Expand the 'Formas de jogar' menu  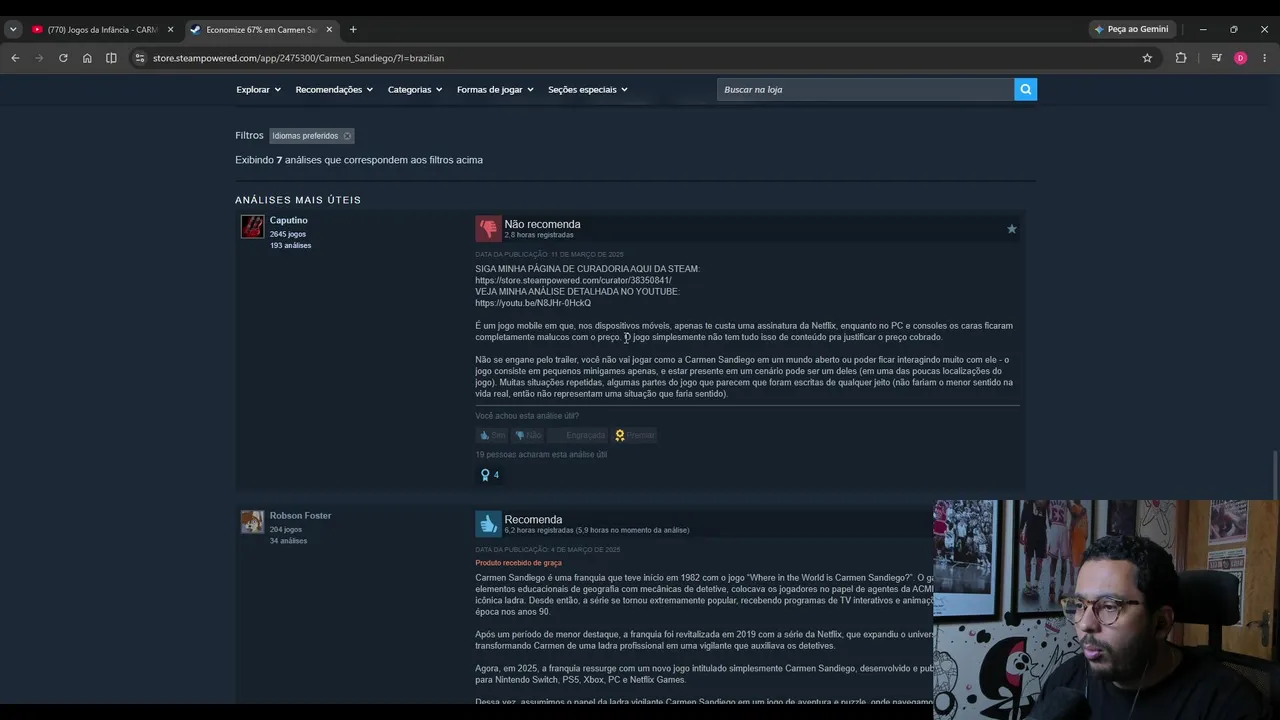pyautogui.click(x=495, y=89)
